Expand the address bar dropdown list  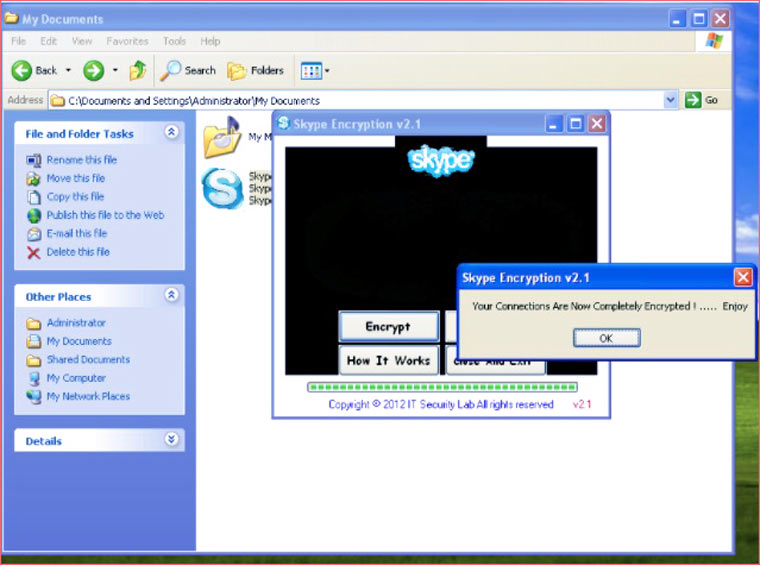pos(670,100)
